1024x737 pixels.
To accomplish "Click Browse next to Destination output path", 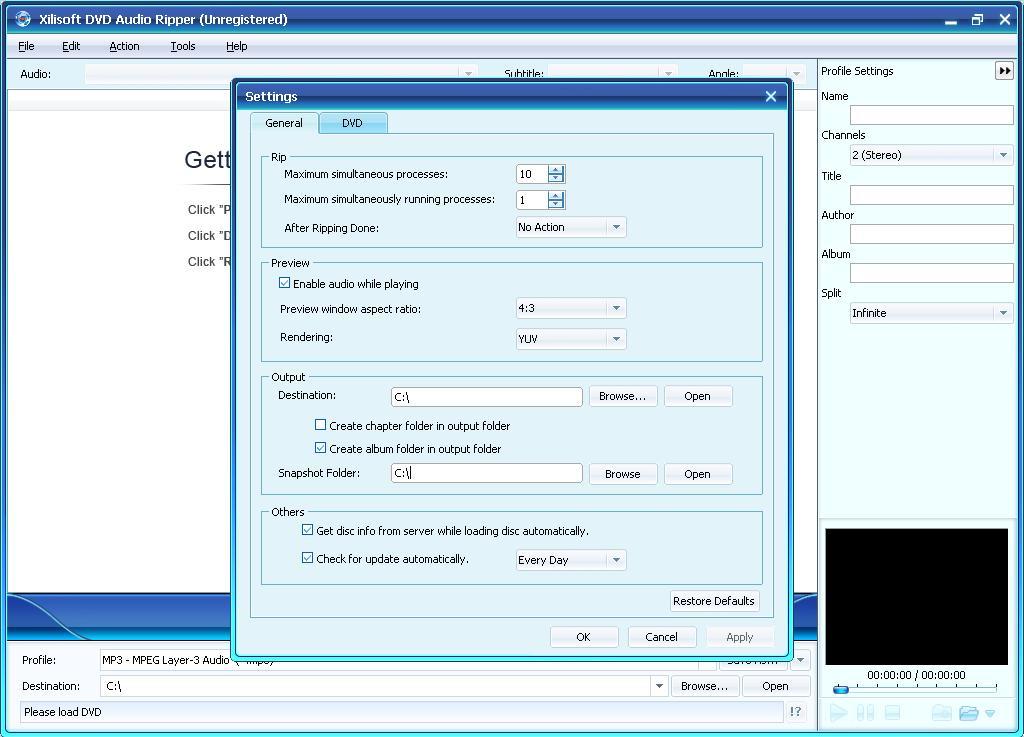I will click(x=622, y=395).
